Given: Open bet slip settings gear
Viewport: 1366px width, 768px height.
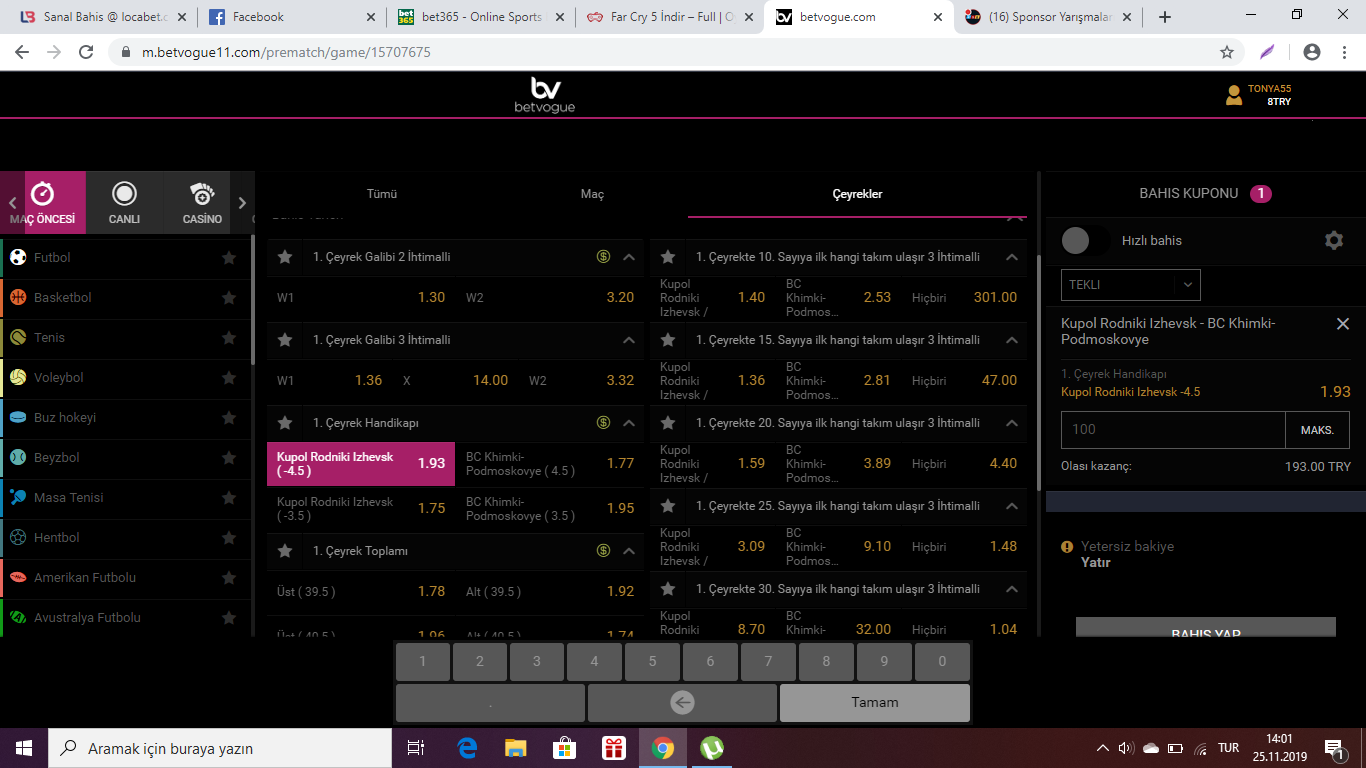Looking at the screenshot, I should tap(1334, 241).
